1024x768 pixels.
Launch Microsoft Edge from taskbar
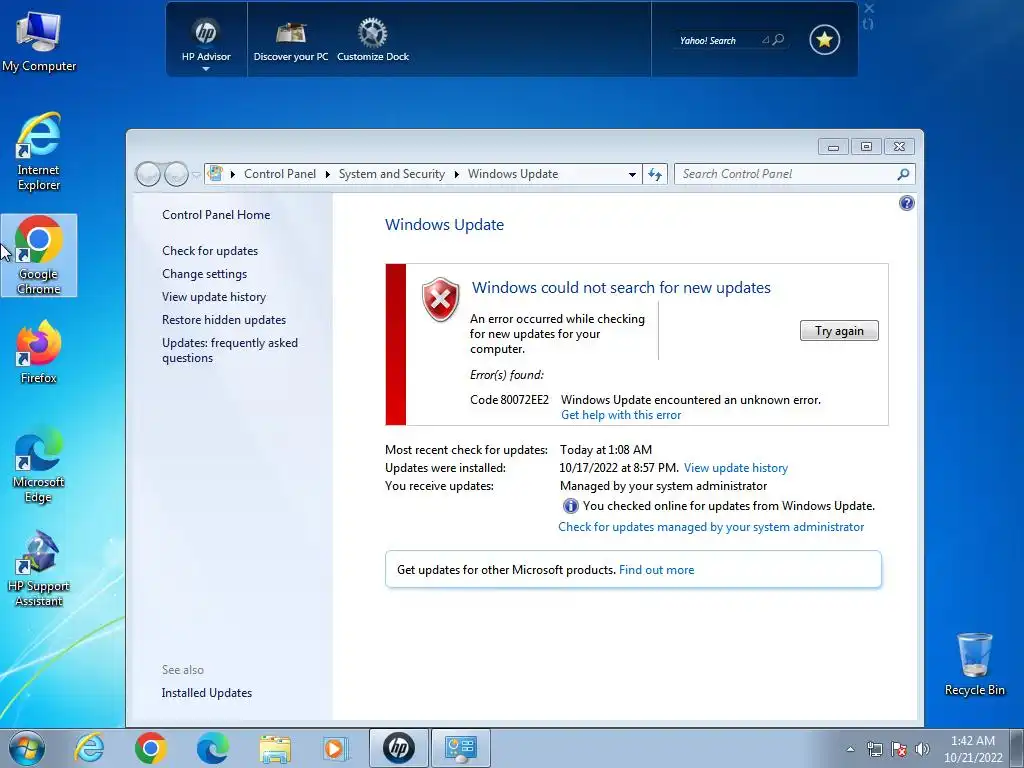tap(213, 748)
